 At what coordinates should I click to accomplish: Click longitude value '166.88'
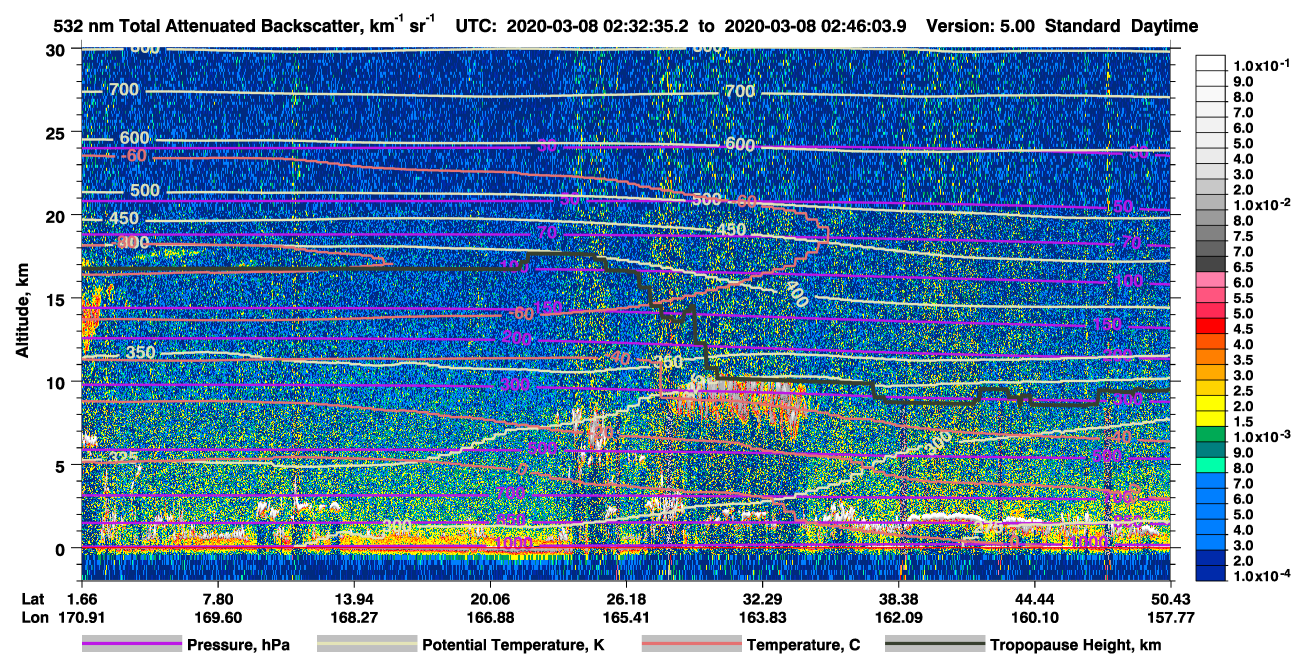490,617
